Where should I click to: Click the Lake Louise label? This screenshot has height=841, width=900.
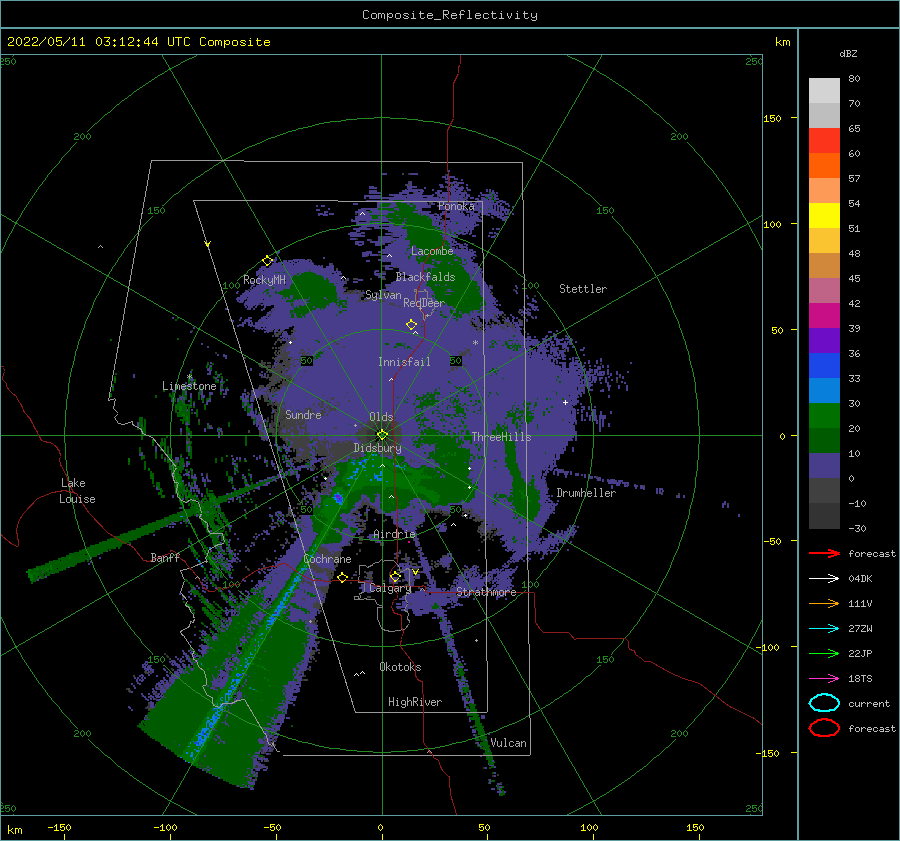coord(77,491)
